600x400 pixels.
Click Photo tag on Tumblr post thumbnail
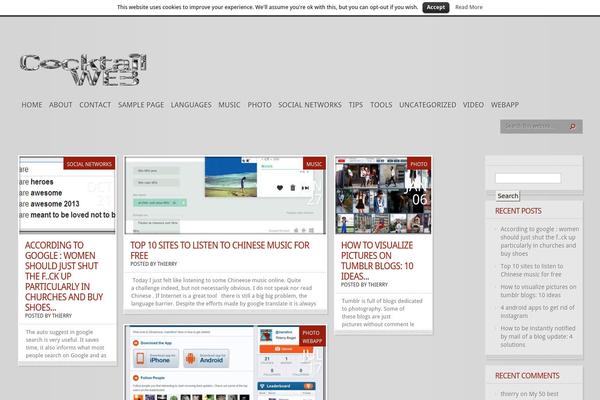[x=419, y=164]
